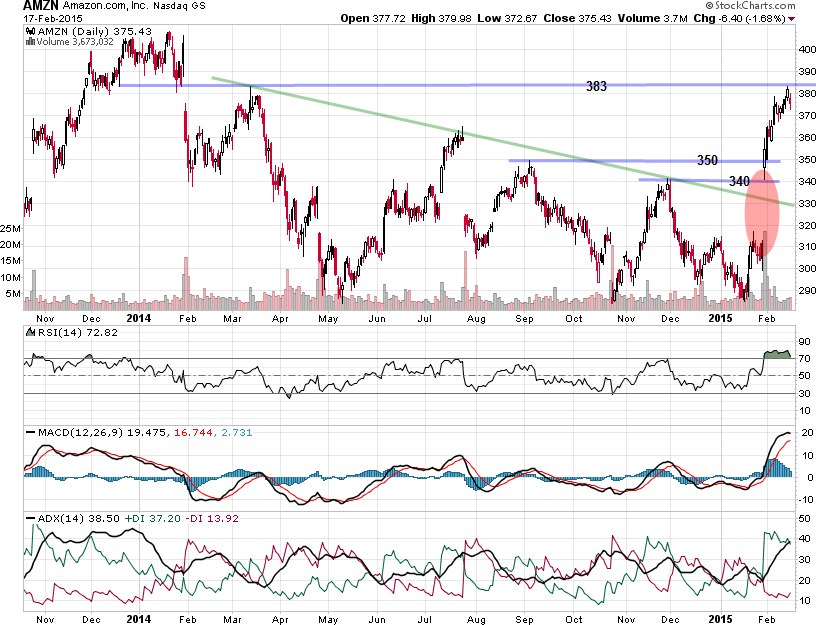
Task: Click the 400 price axis label
Action: pos(807,50)
